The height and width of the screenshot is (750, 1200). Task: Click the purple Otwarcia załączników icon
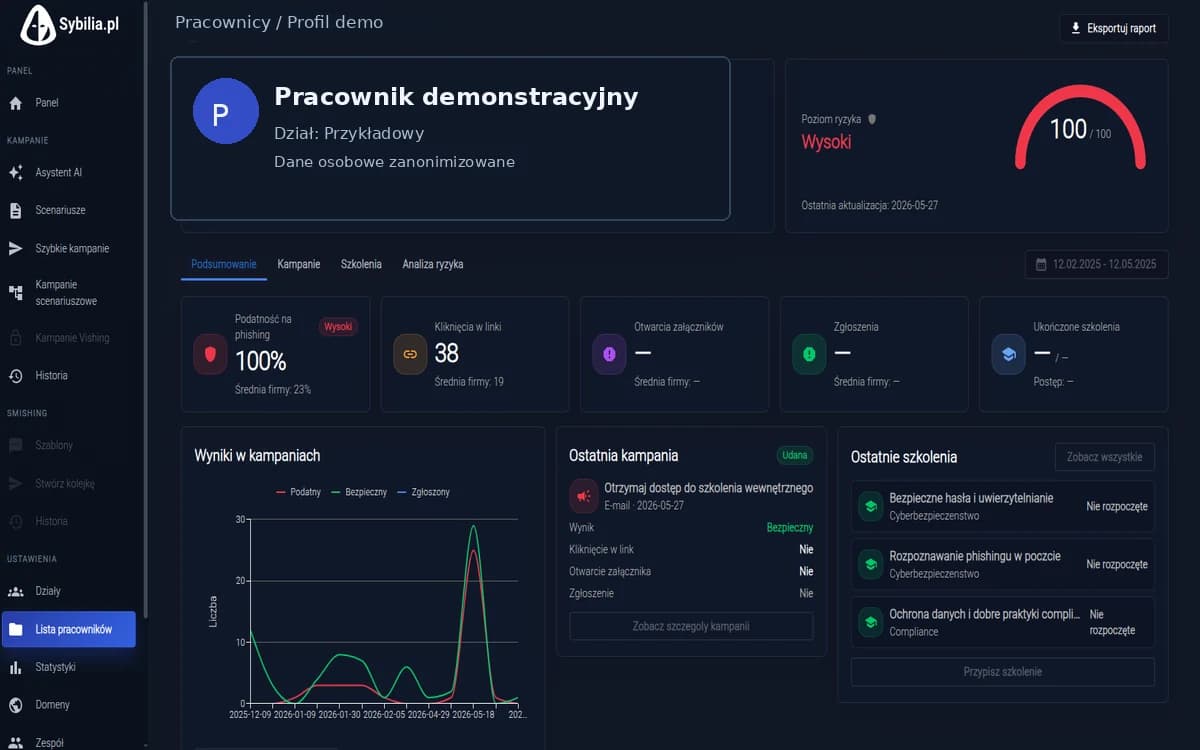(609, 354)
